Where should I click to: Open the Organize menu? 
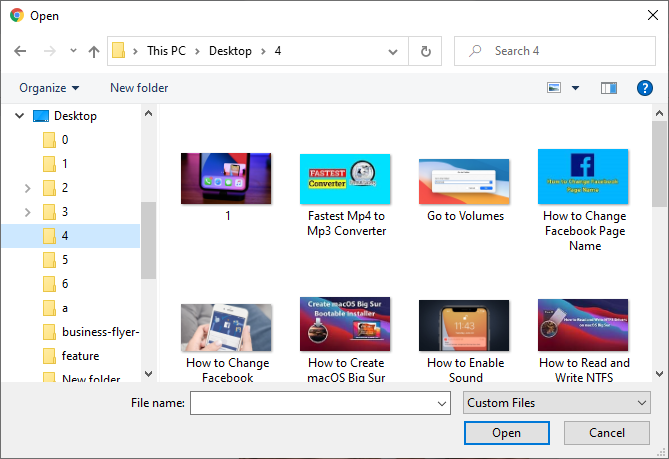49,88
